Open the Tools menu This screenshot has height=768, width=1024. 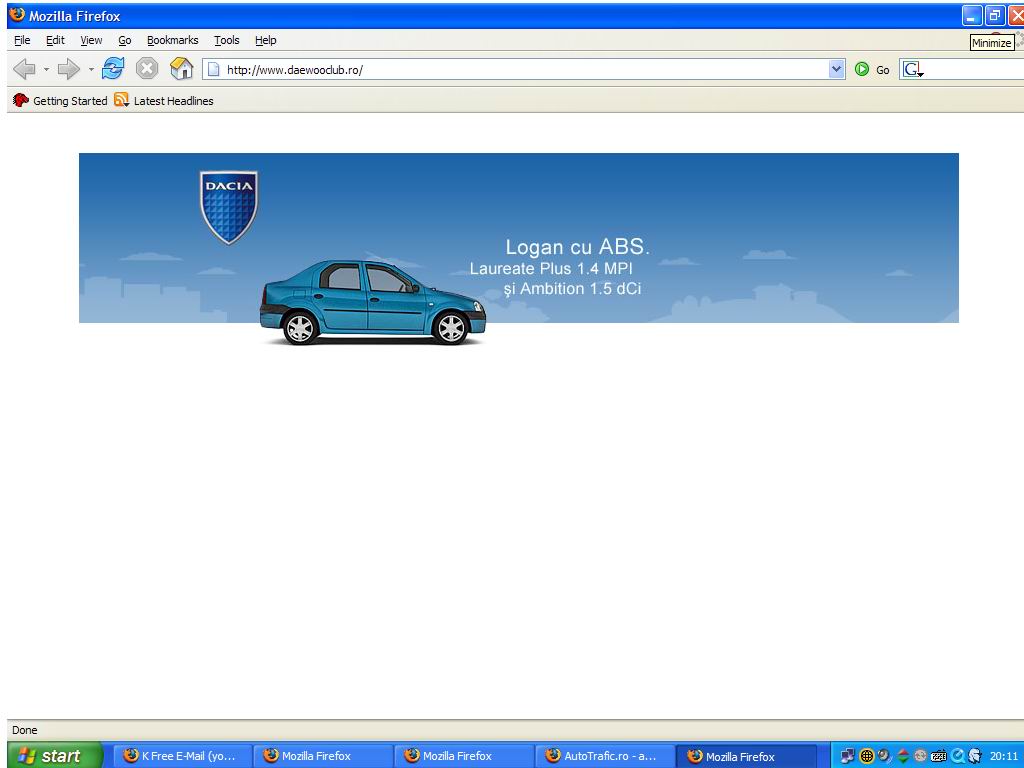(227, 40)
